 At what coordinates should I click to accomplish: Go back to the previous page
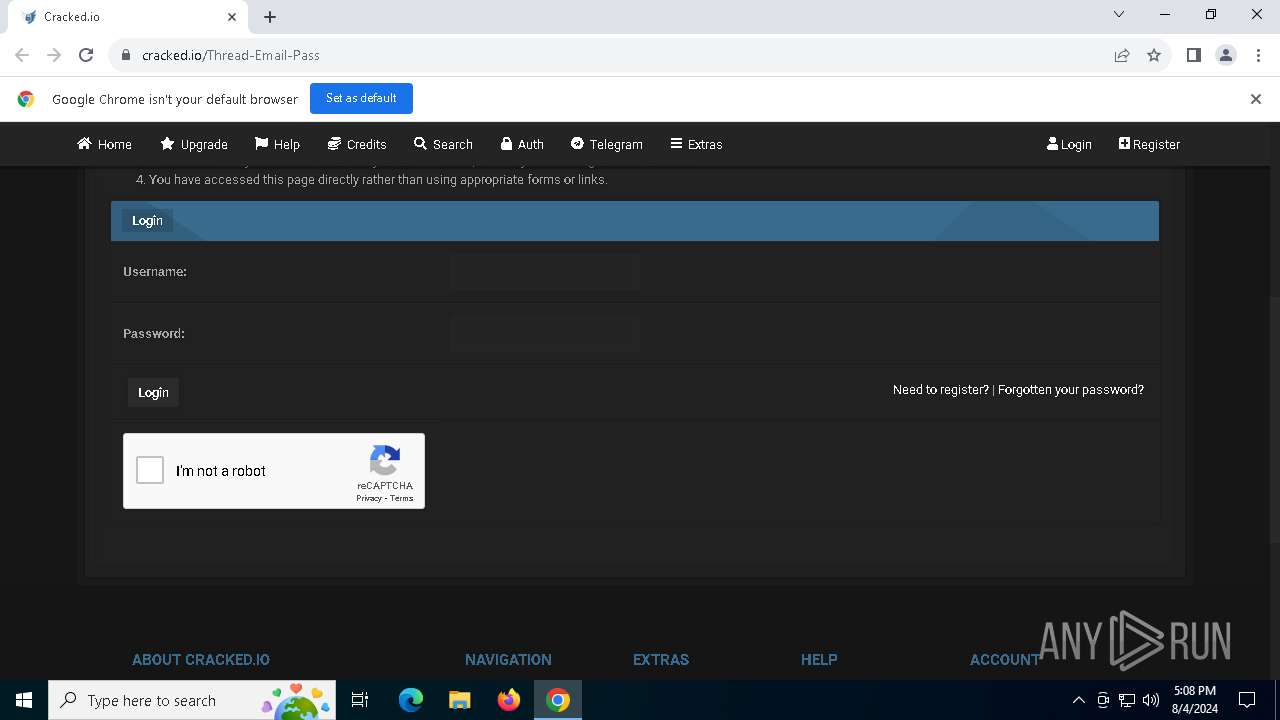point(22,55)
